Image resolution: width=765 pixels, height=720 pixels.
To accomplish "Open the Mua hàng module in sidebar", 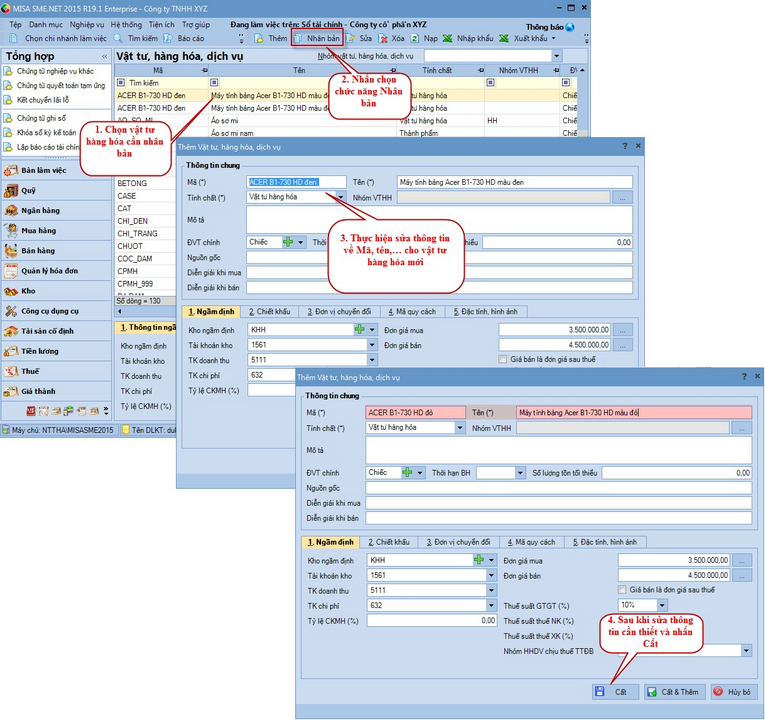I will click(57, 230).
